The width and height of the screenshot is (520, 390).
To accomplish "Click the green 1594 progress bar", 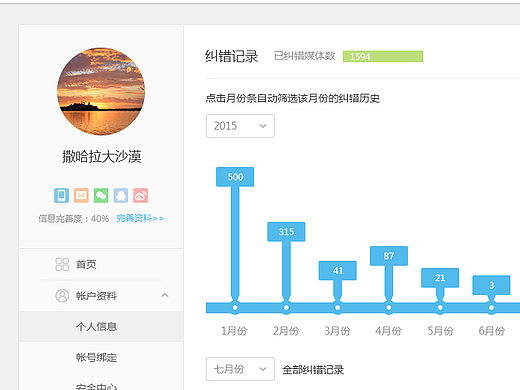I will point(383,56).
